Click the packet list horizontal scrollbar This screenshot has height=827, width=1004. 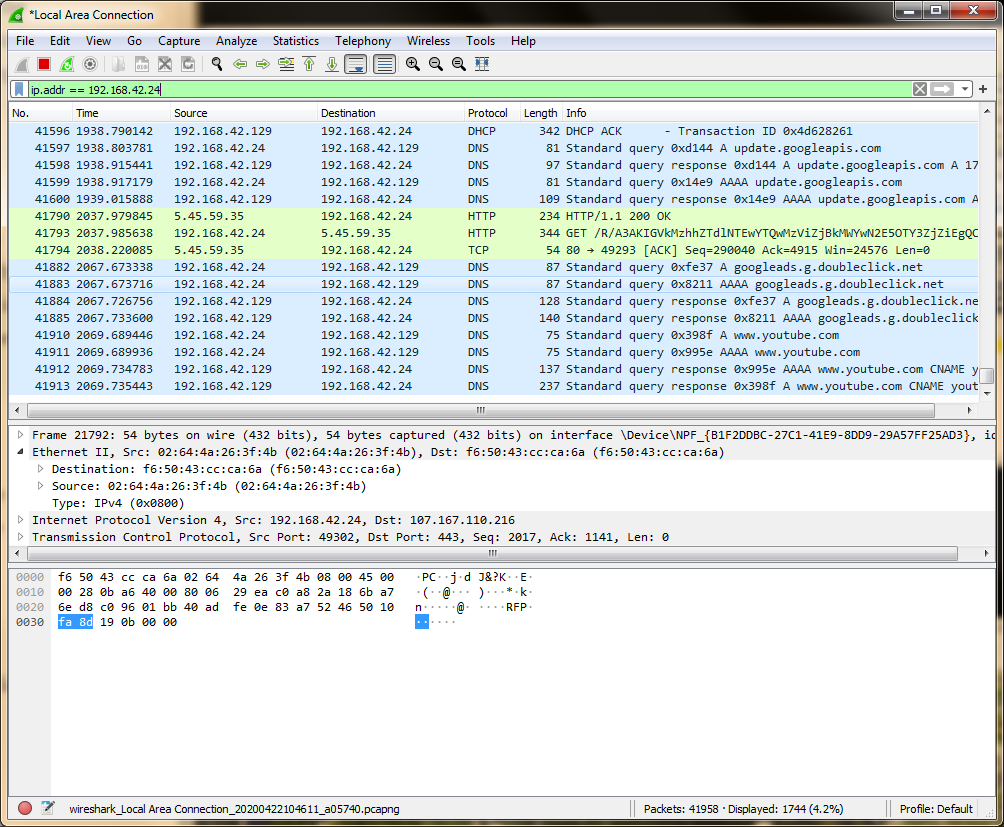(480, 410)
